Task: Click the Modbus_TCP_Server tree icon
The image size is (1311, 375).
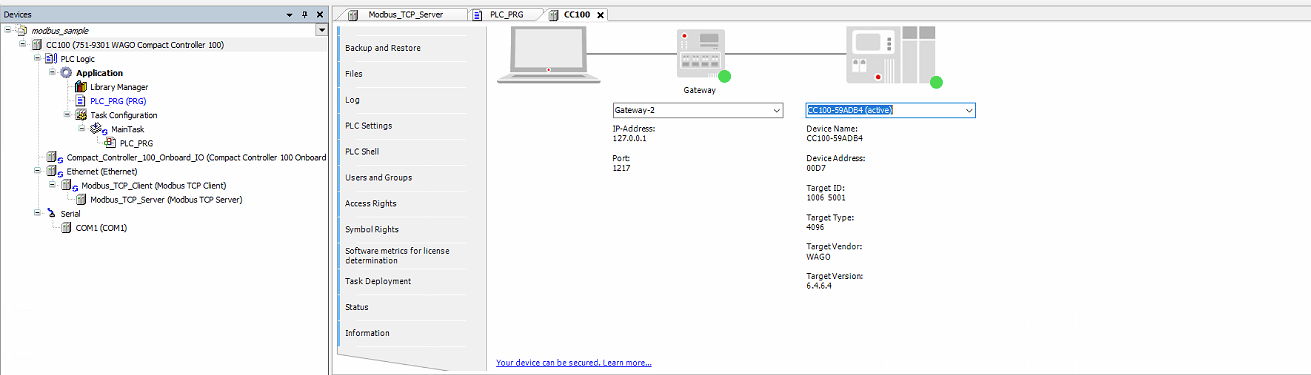Action: pos(81,199)
